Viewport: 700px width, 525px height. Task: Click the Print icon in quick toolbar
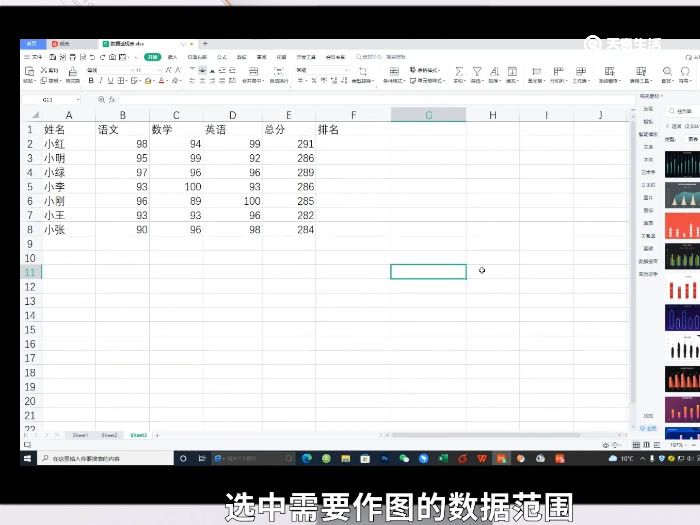(72, 57)
